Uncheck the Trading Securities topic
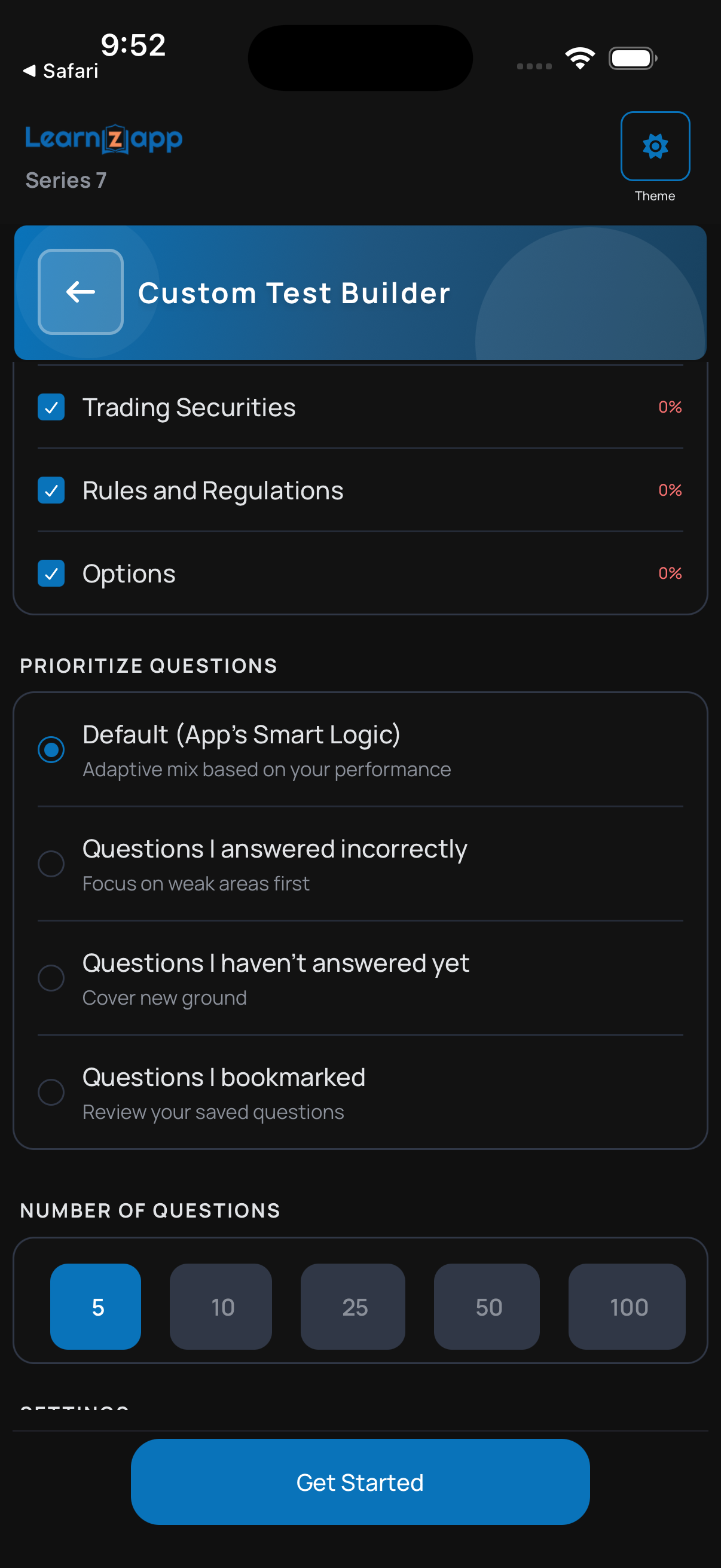Viewport: 721px width, 1568px height. (51, 407)
